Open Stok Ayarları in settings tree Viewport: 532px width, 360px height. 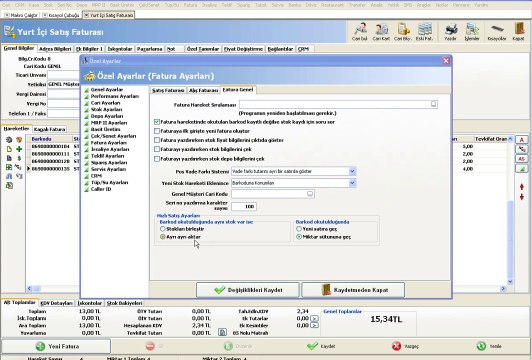click(106, 109)
